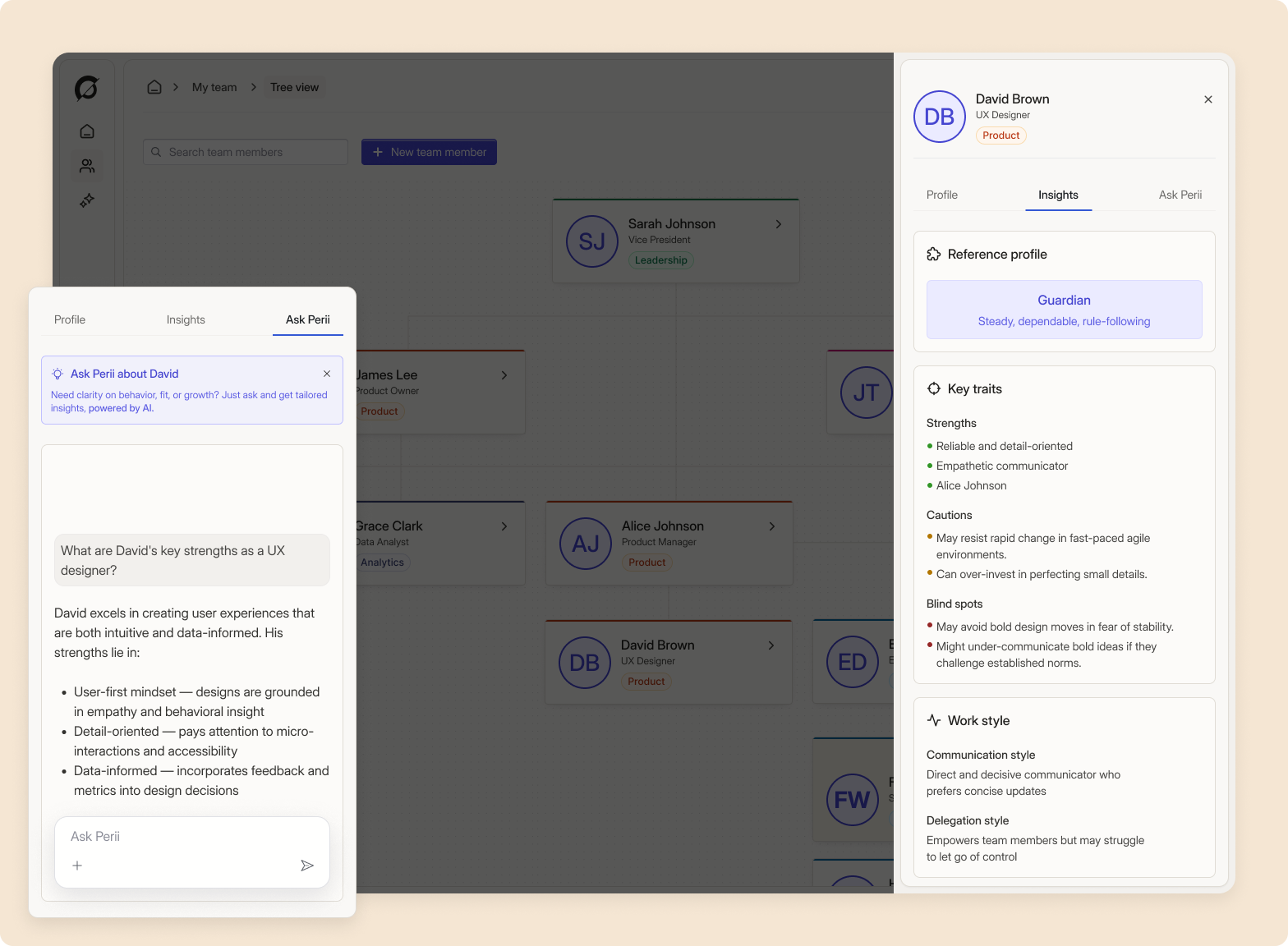Click Alice Johnson's AJ avatar
Viewport: 1288px width, 946px height.
point(586,544)
